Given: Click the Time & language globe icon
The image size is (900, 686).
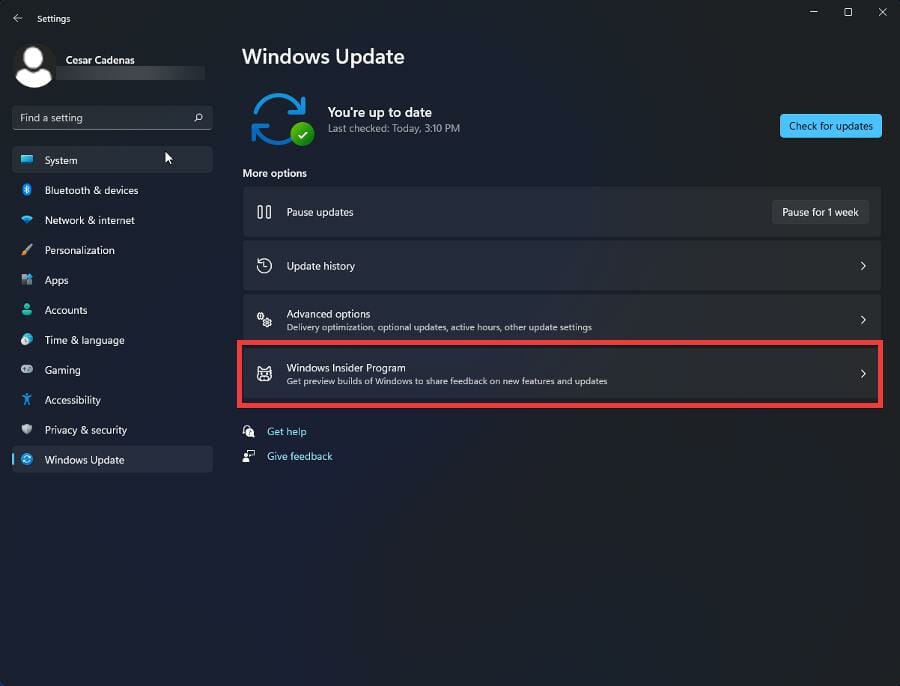Looking at the screenshot, I should (27, 339).
